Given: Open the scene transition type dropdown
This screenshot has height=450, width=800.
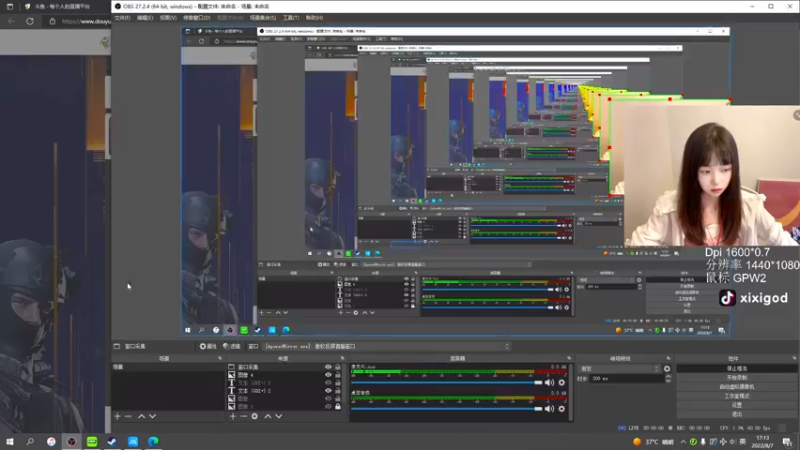Looking at the screenshot, I should pos(619,369).
